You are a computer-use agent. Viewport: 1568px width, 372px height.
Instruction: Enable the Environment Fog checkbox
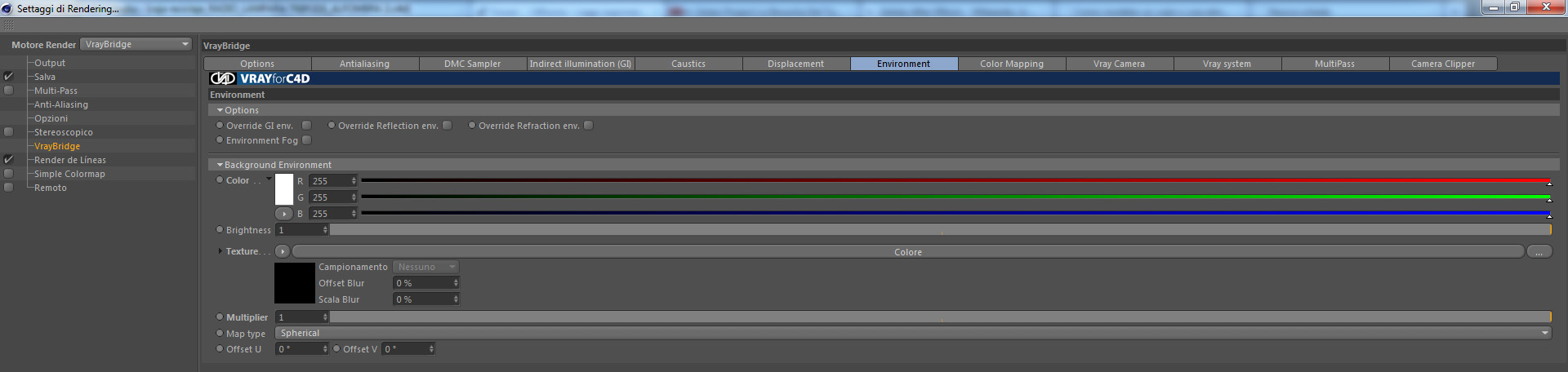(x=307, y=140)
